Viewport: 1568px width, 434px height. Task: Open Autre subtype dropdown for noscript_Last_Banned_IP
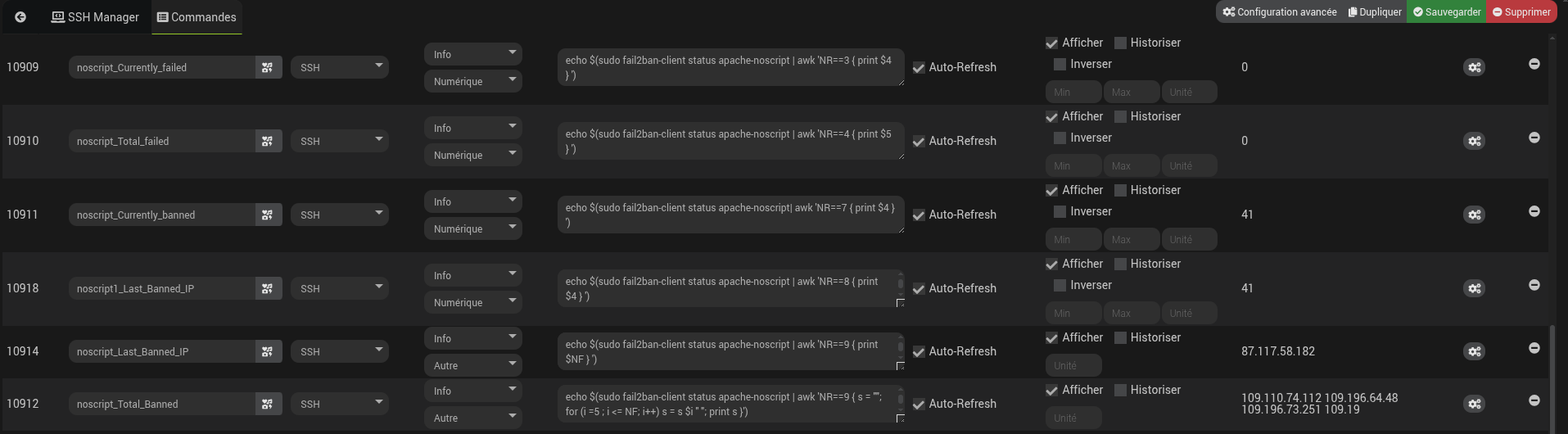tap(473, 365)
